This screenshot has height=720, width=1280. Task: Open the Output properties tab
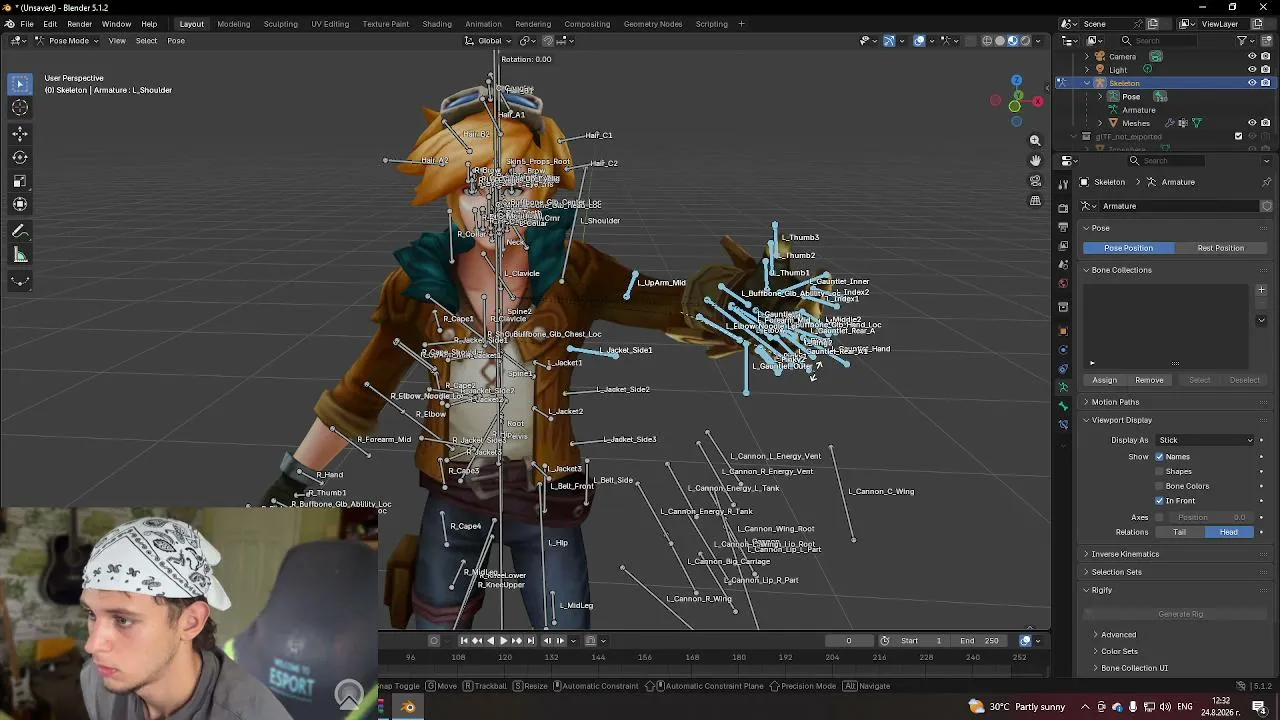click(x=1063, y=227)
